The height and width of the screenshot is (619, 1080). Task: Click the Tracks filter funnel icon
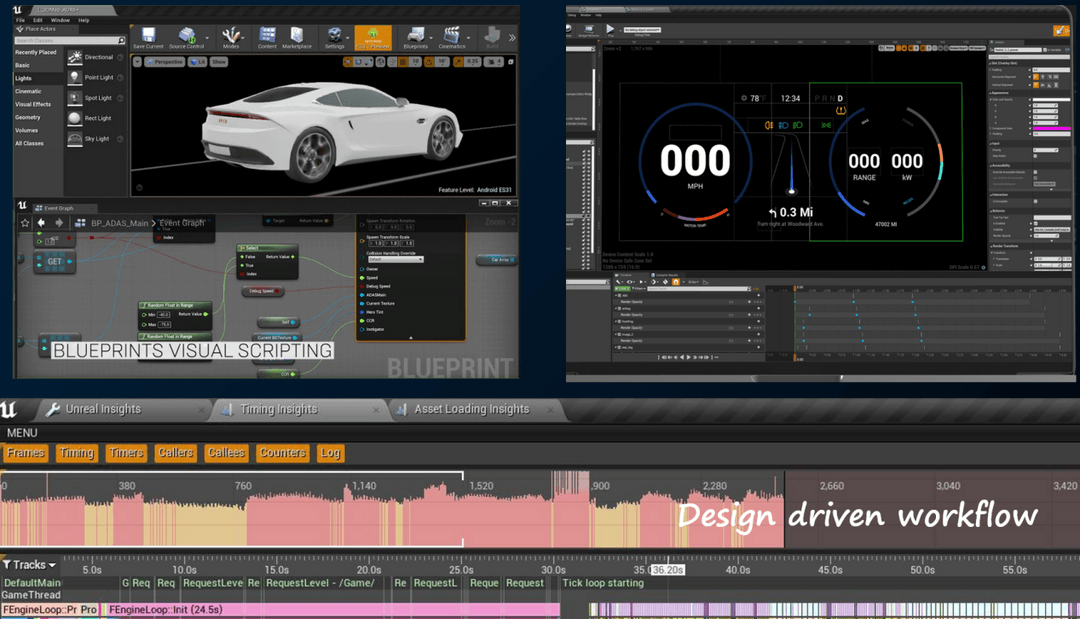click(7, 565)
